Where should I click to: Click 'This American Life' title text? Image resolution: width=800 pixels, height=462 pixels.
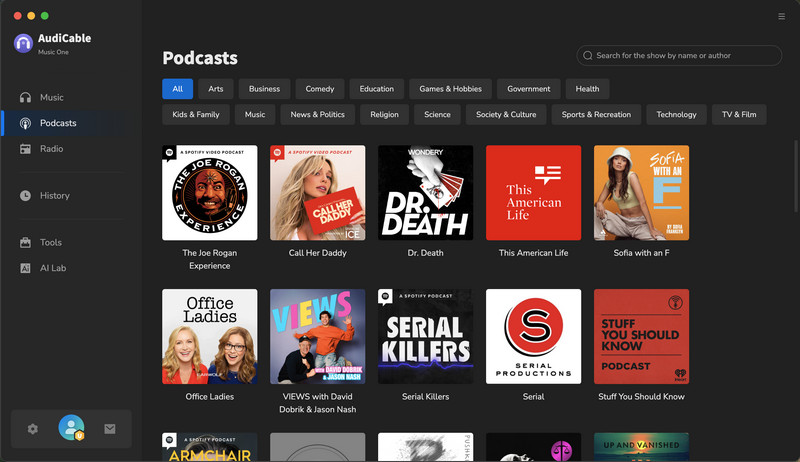point(533,253)
